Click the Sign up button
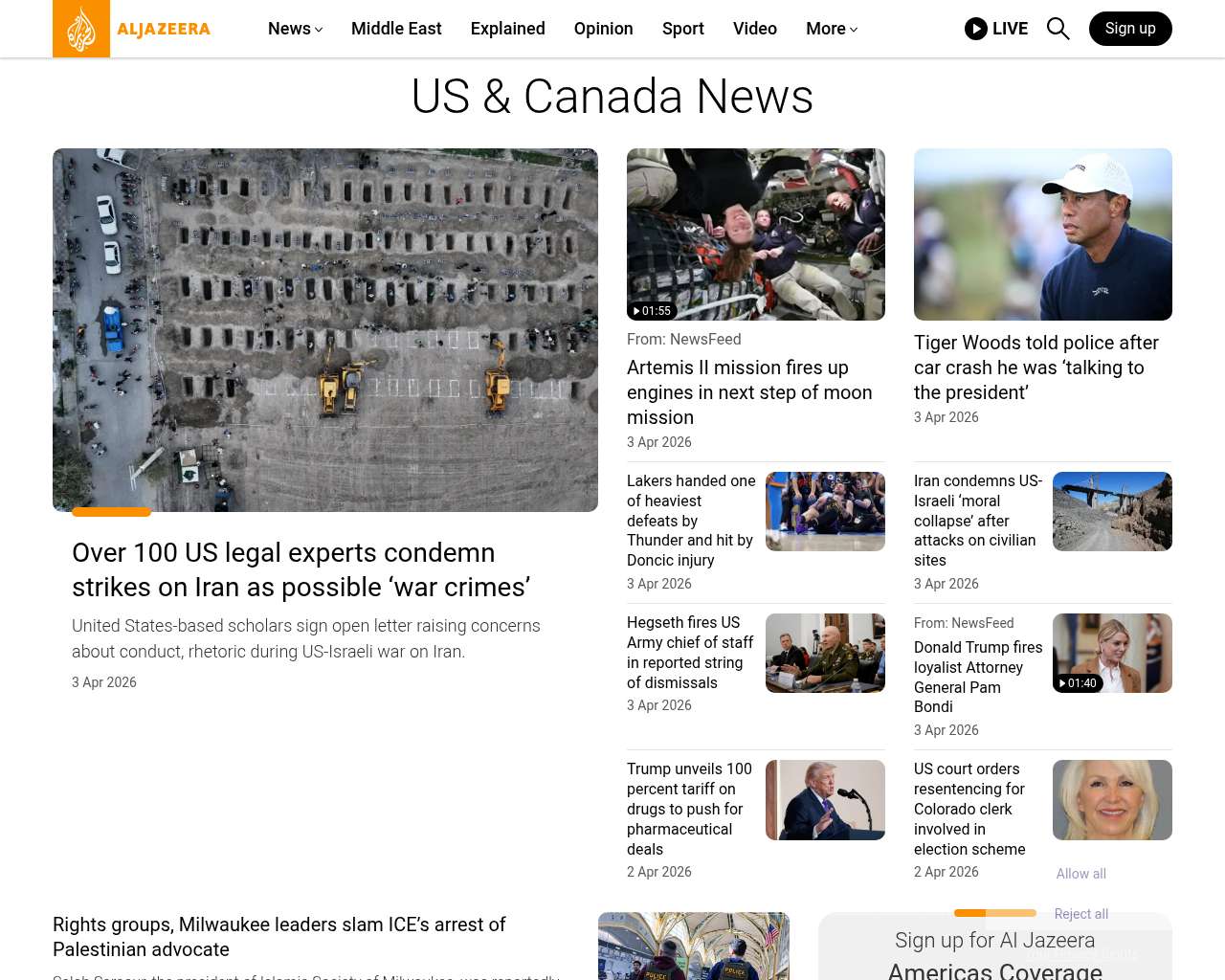The height and width of the screenshot is (980, 1225). (1130, 29)
